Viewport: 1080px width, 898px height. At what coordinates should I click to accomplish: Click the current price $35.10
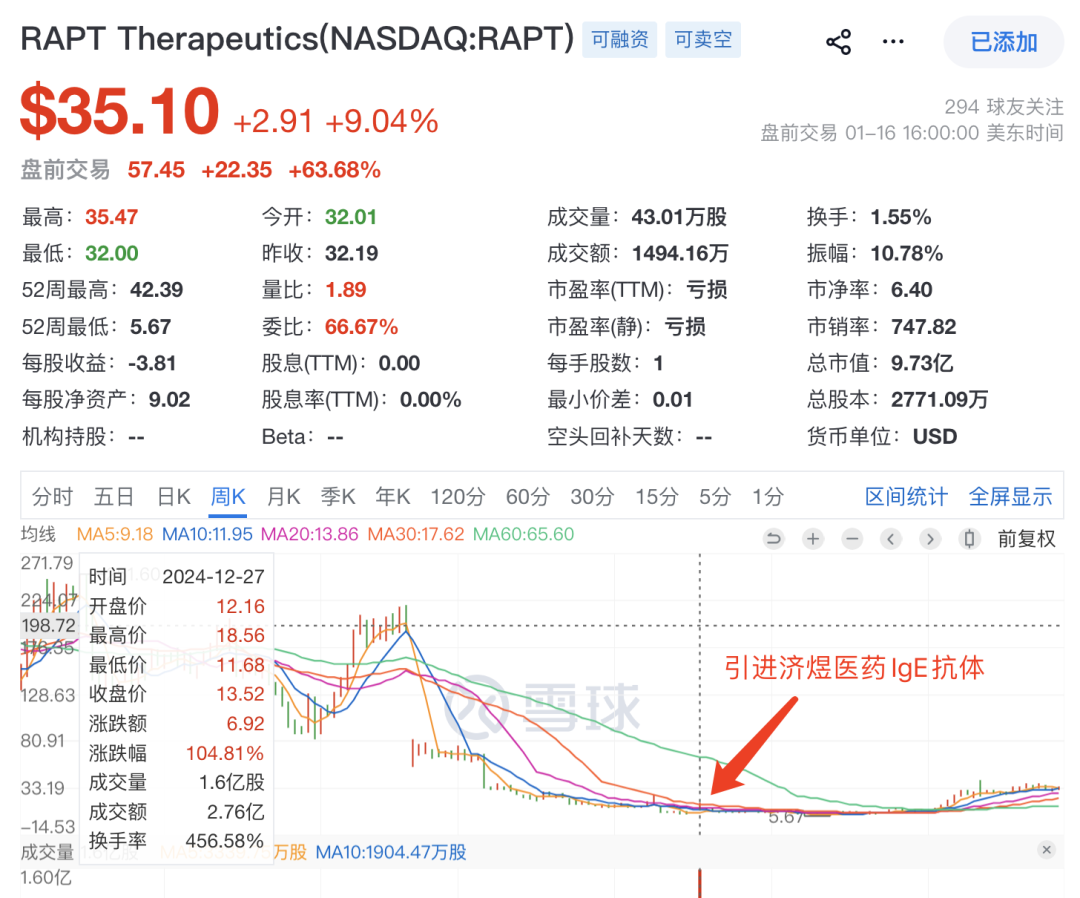120,111
